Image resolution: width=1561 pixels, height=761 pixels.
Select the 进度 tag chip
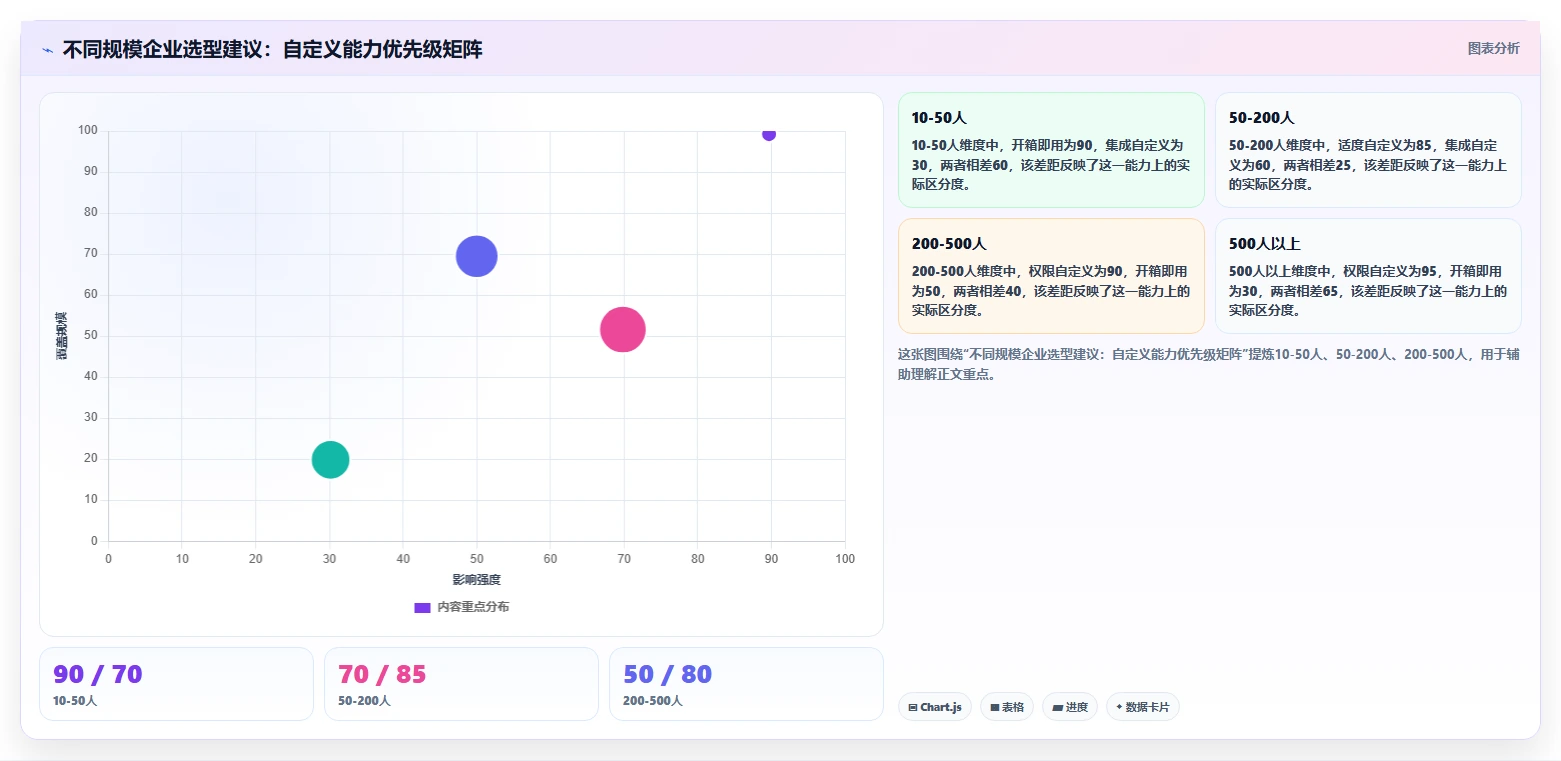(1070, 707)
